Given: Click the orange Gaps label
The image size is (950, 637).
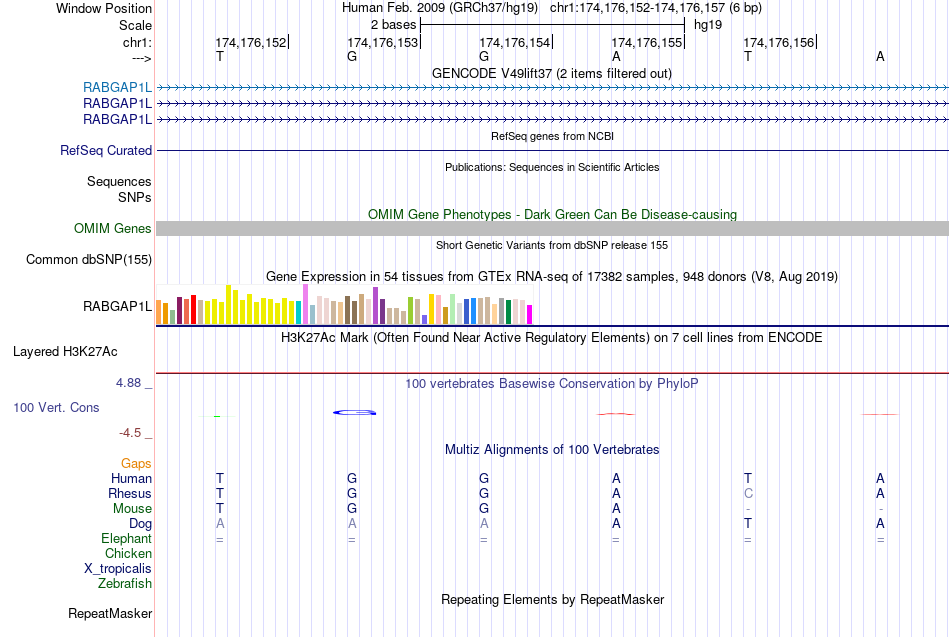Looking at the screenshot, I should (x=136, y=464).
